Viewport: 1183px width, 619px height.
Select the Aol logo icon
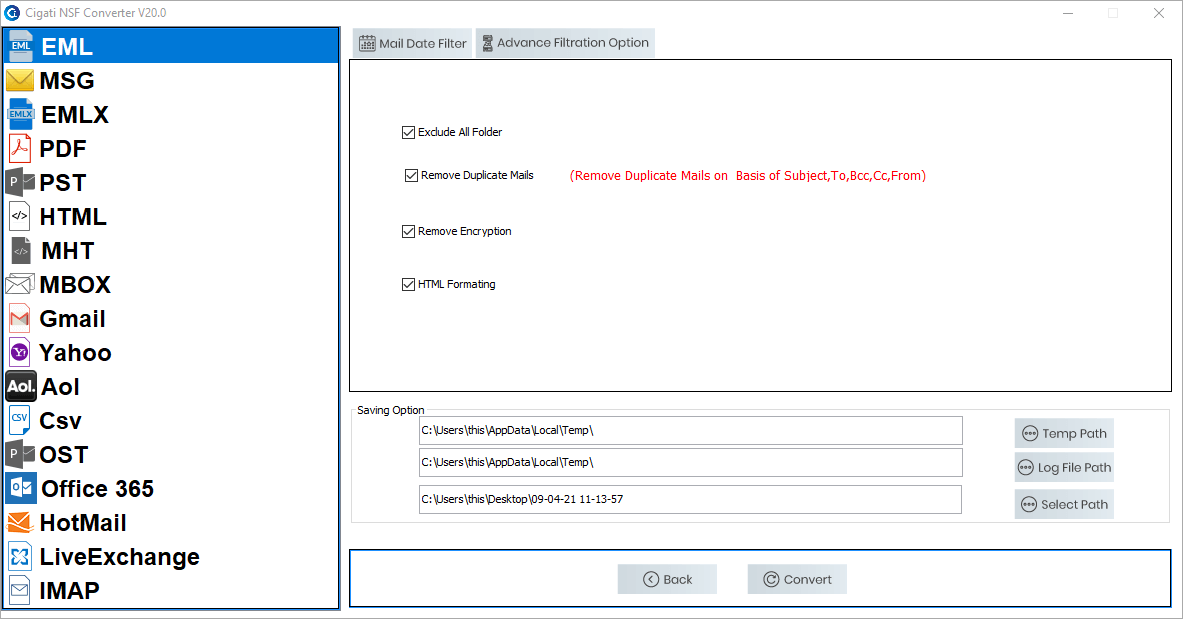[x=21, y=386]
